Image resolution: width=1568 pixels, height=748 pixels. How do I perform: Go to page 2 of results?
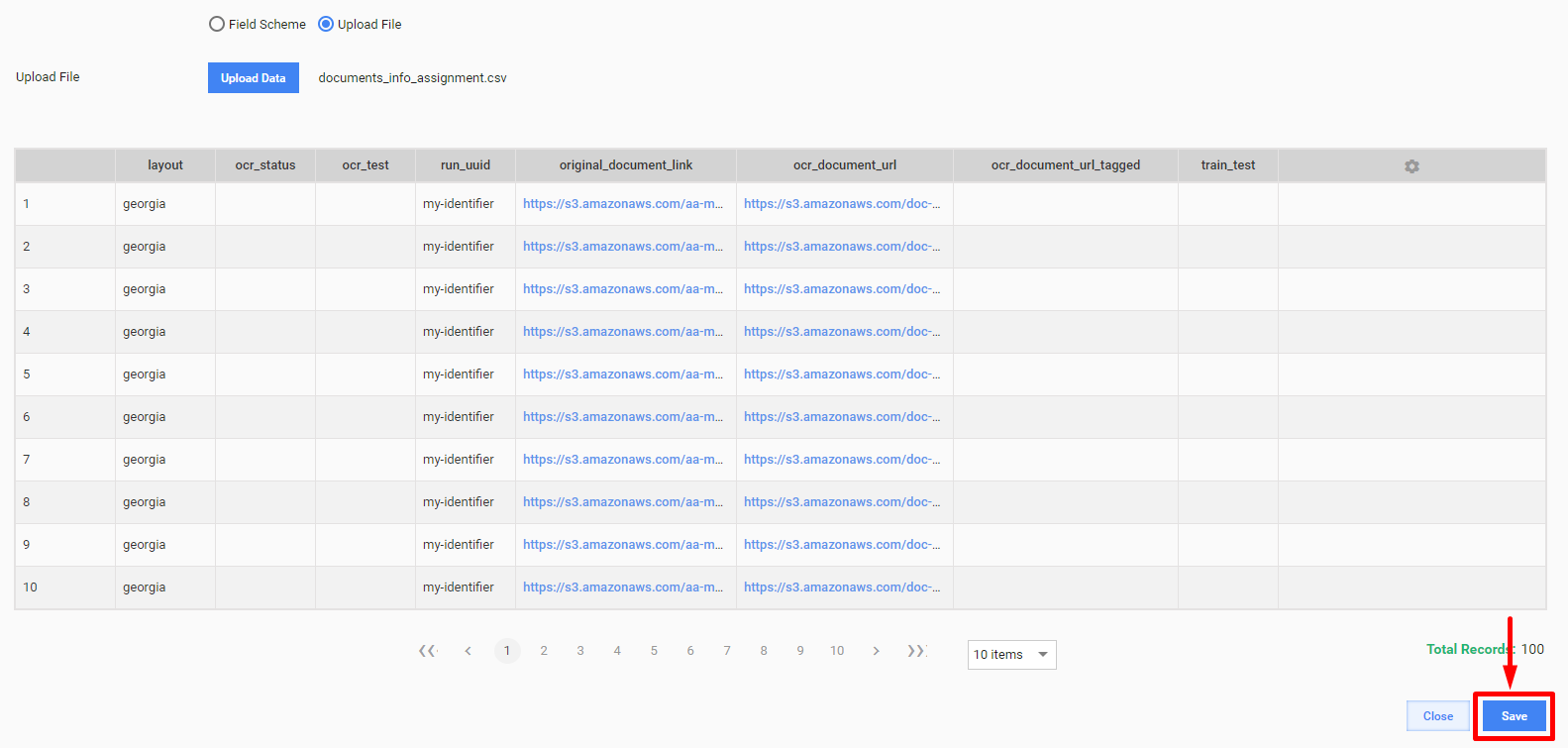(544, 651)
